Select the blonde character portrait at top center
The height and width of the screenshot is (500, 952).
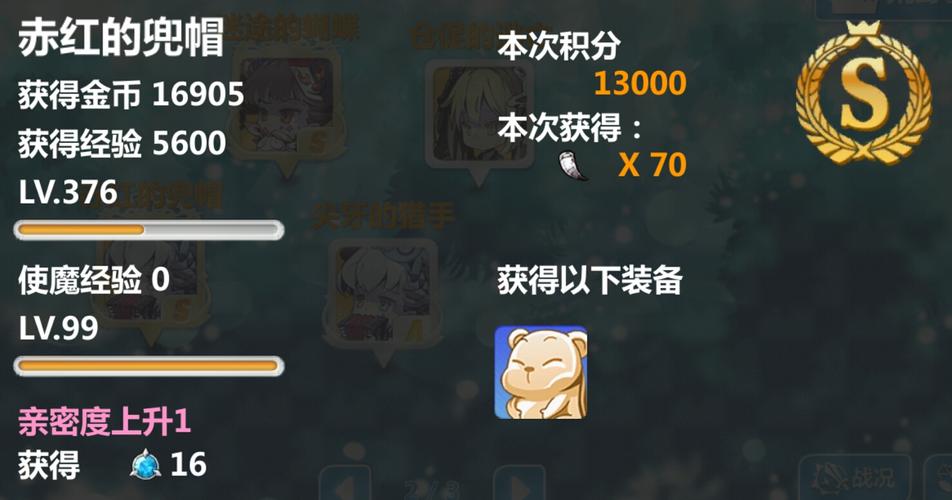pyautogui.click(x=479, y=114)
